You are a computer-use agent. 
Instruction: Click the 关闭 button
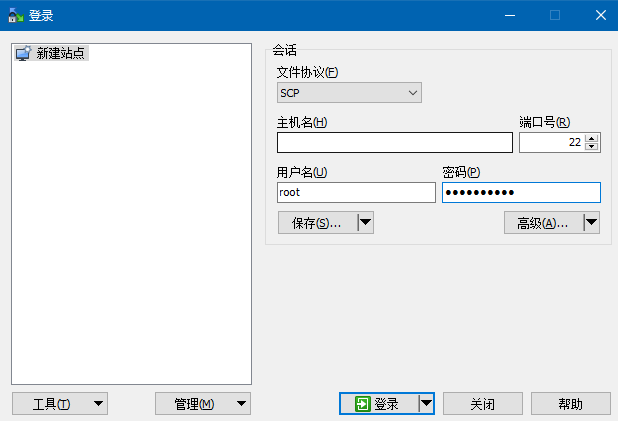483,404
